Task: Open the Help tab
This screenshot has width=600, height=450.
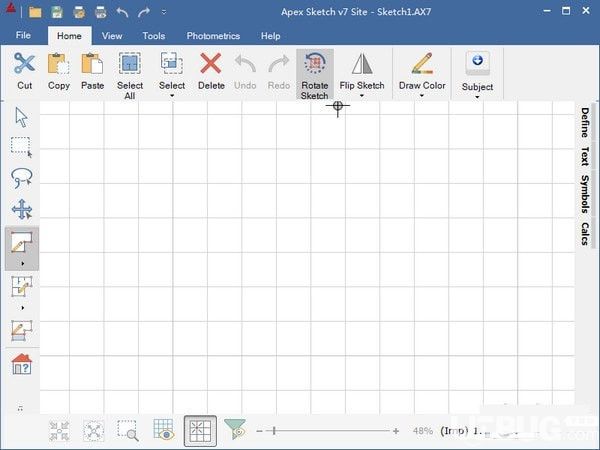Action: coord(271,36)
